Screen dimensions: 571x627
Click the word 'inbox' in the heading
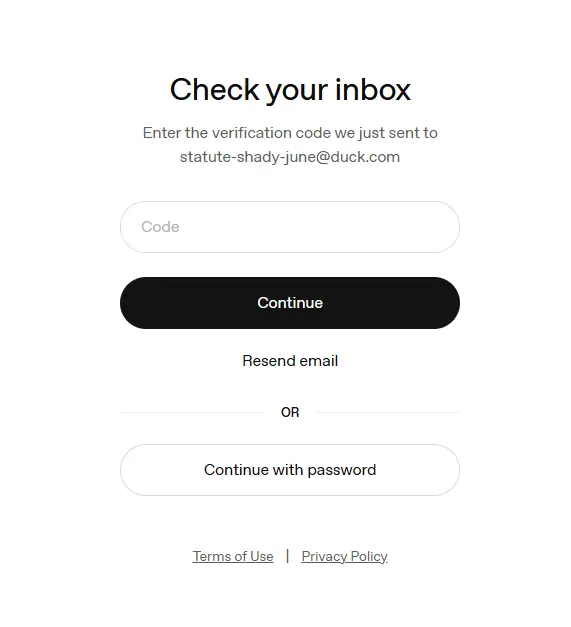pyautogui.click(x=373, y=89)
